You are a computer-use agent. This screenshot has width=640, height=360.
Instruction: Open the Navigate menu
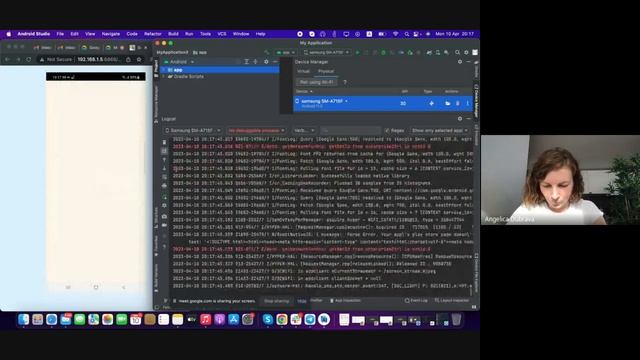(111, 34)
